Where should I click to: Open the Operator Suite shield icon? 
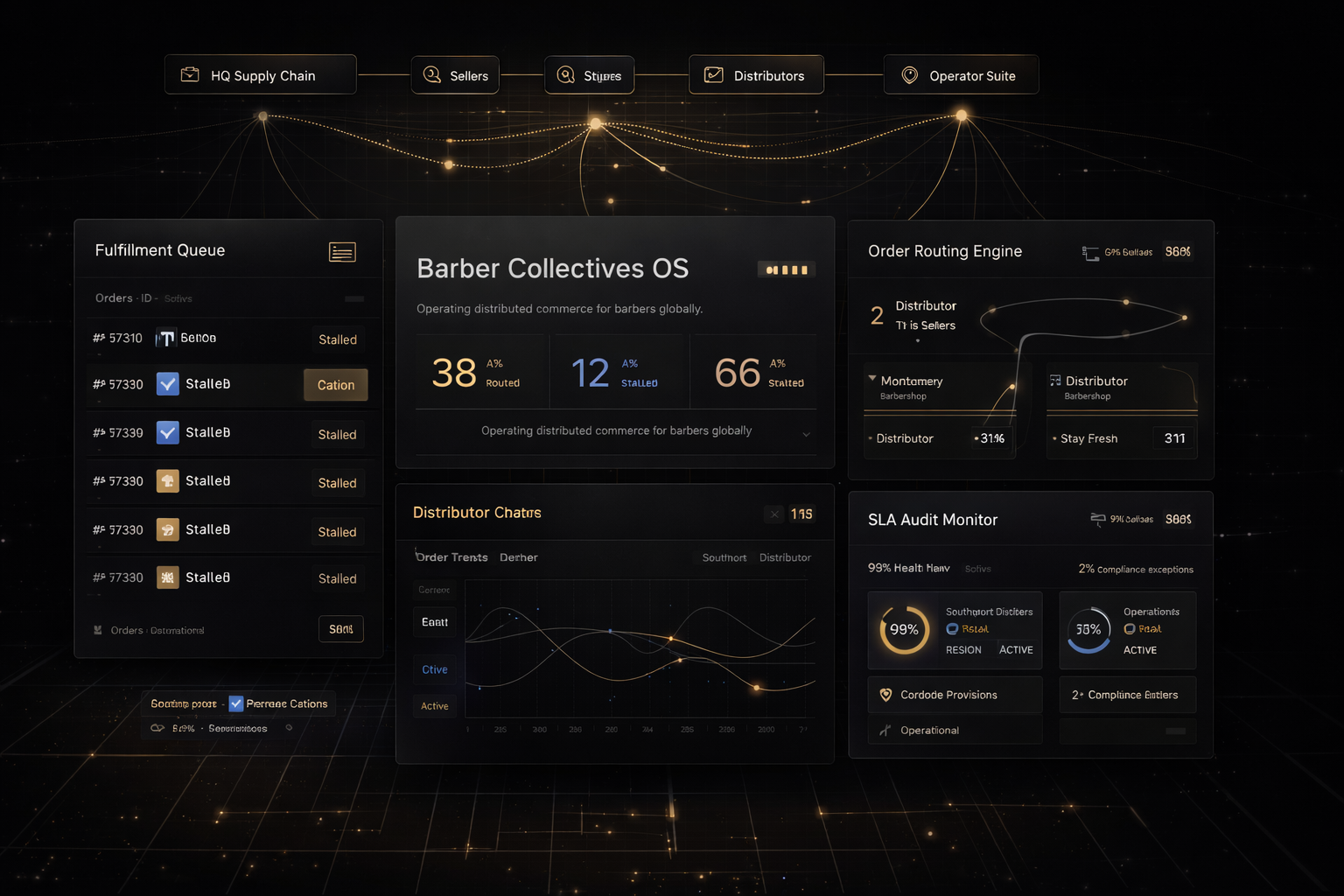pos(909,74)
